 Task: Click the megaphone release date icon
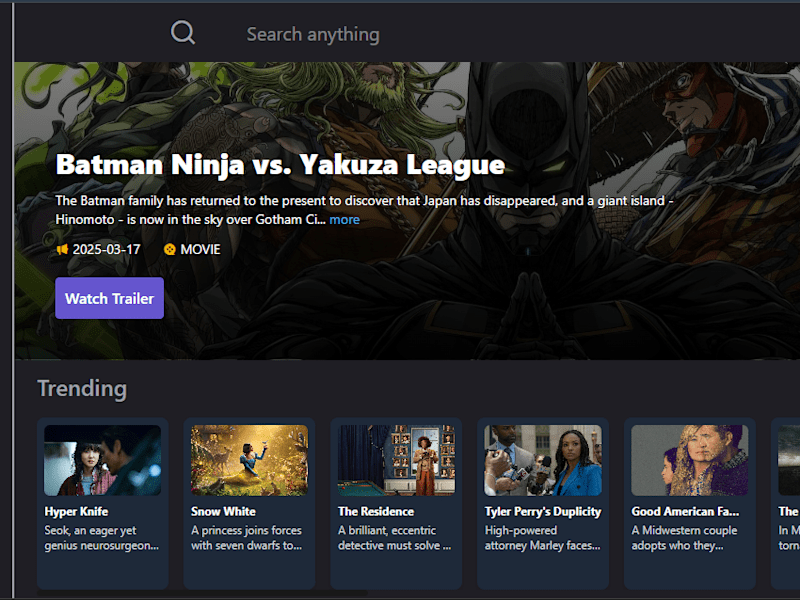tap(62, 249)
